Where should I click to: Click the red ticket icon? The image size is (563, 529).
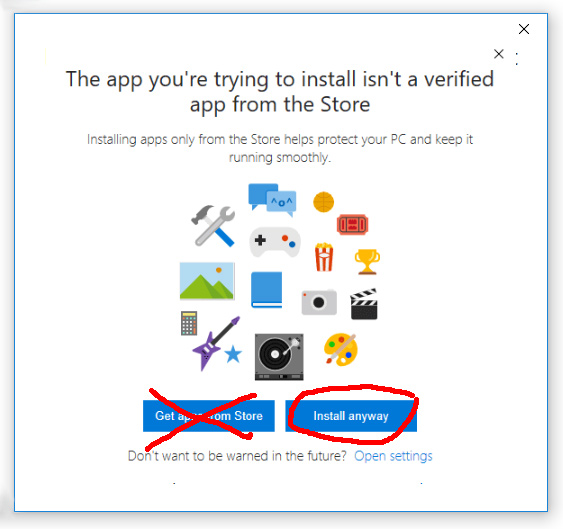click(353, 225)
